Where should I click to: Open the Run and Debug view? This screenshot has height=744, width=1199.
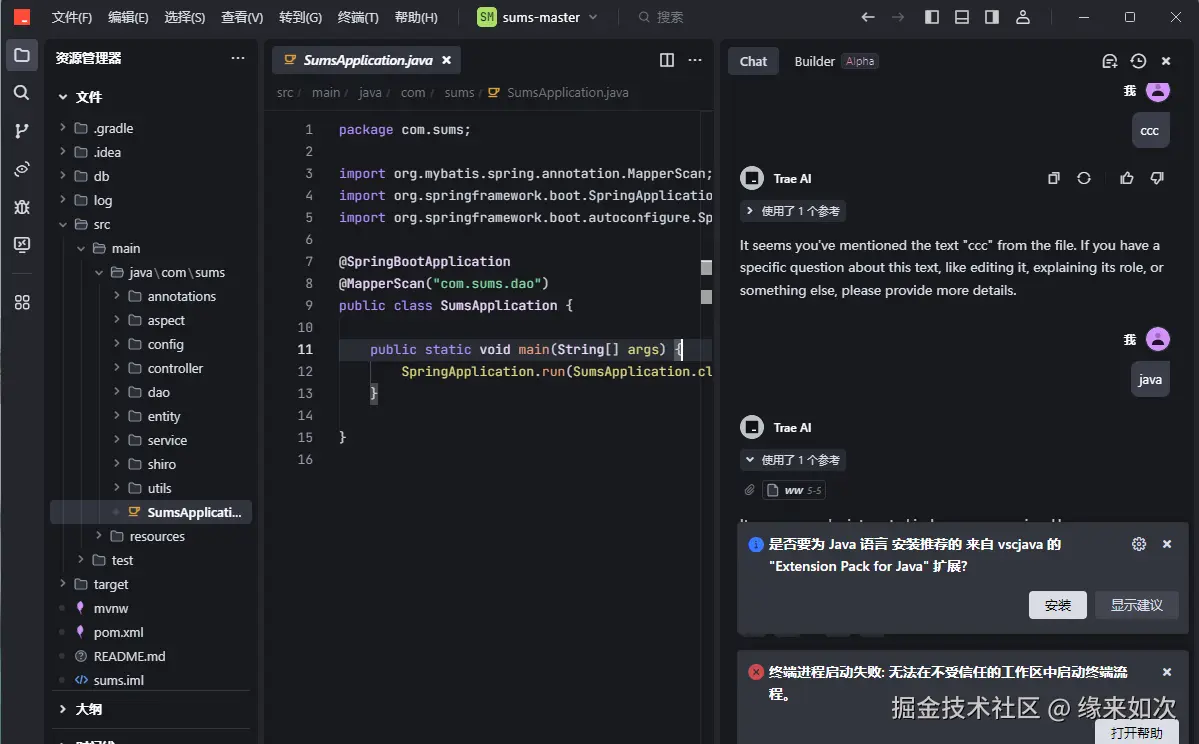(x=22, y=207)
